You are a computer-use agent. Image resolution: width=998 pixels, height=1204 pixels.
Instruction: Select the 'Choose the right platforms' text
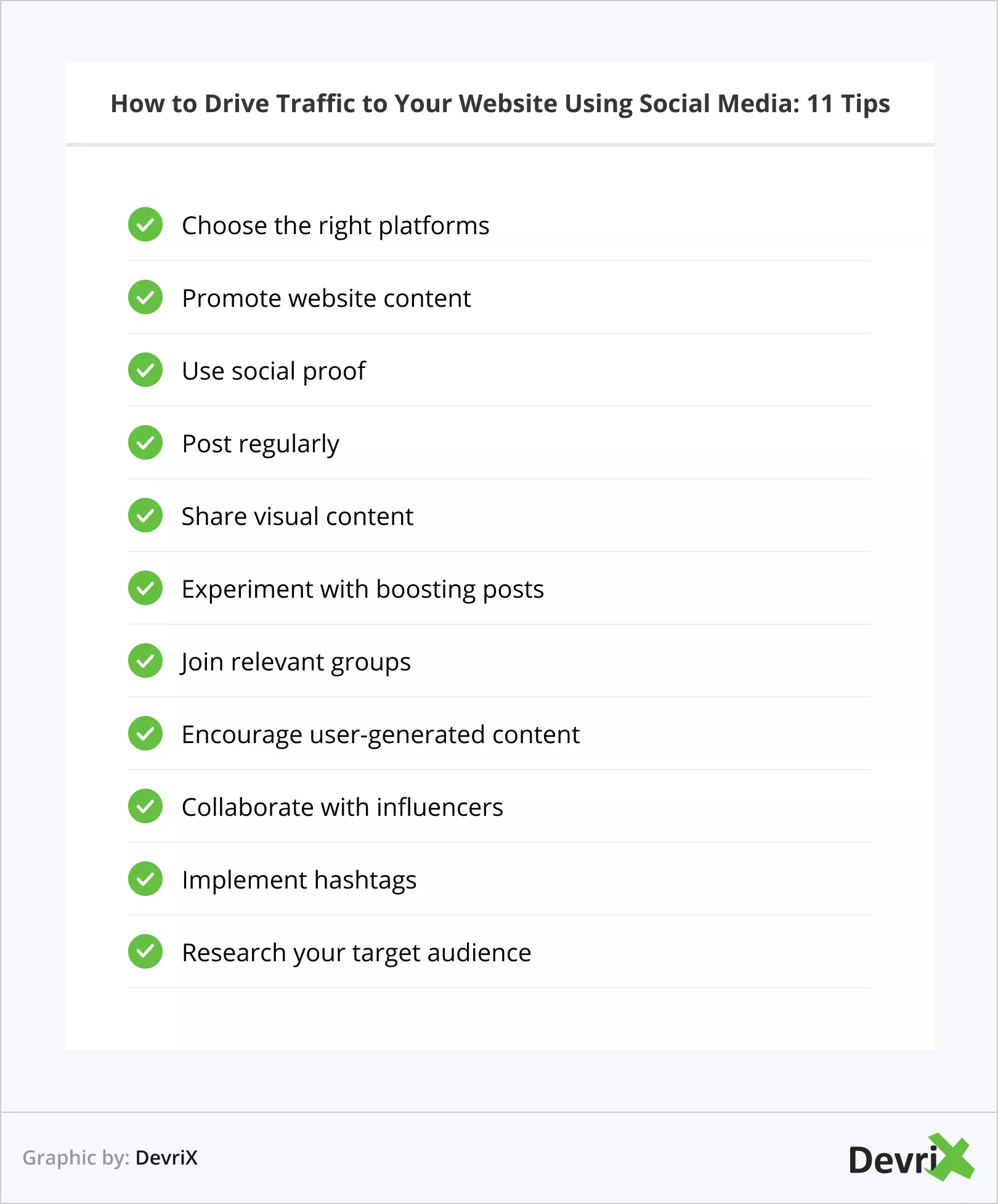click(335, 226)
